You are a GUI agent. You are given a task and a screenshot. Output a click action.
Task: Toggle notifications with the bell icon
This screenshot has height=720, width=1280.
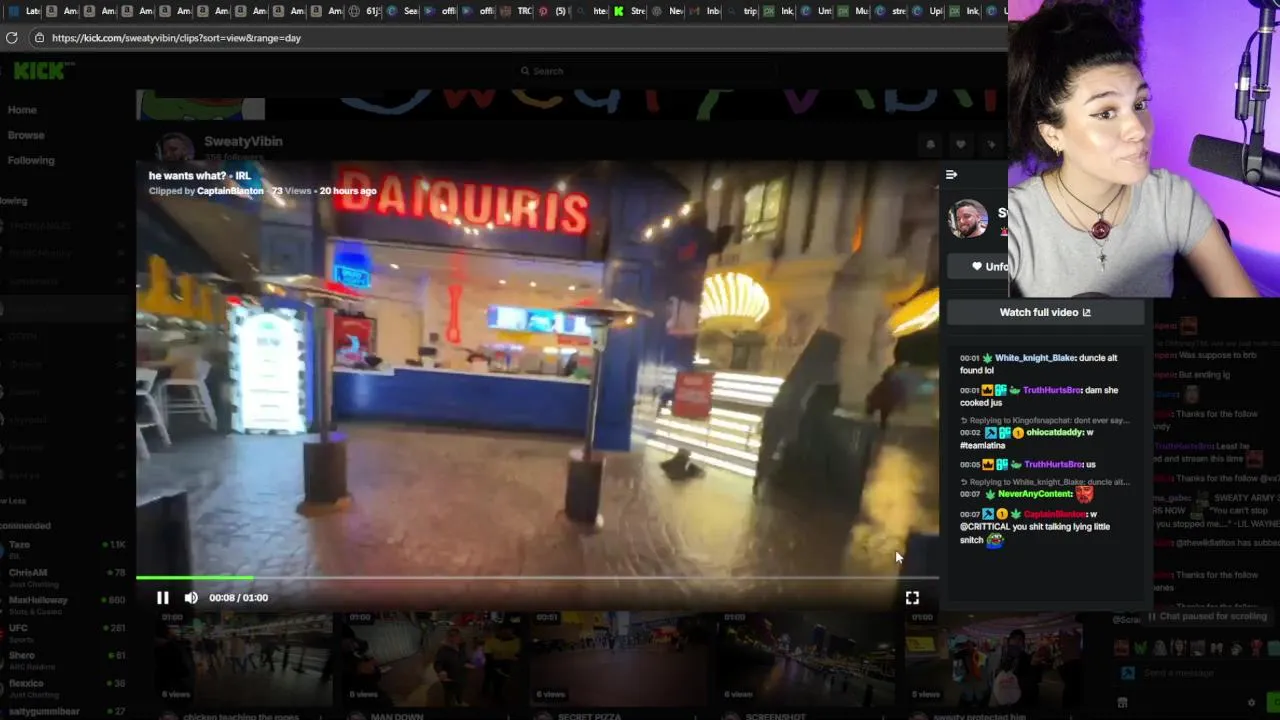(x=930, y=145)
